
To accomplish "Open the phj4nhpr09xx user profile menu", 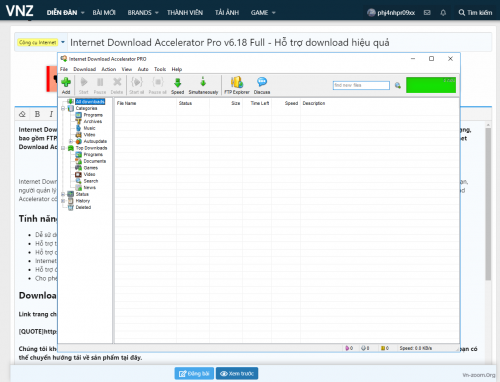I will click(391, 13).
